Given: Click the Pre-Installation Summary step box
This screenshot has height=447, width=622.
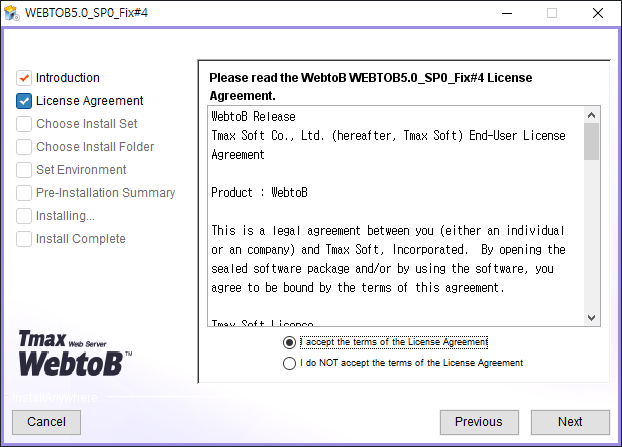Looking at the screenshot, I should [24, 193].
